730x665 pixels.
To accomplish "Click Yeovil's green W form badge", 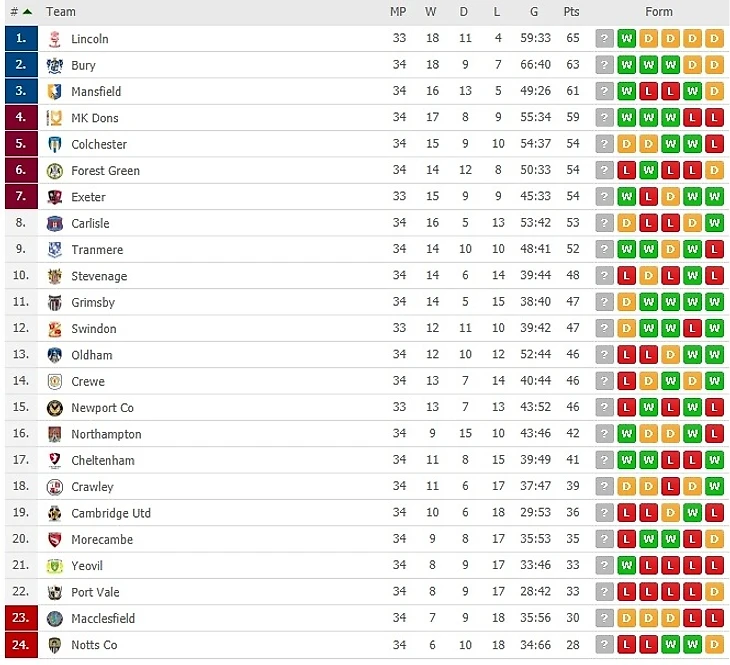I will tap(627, 566).
